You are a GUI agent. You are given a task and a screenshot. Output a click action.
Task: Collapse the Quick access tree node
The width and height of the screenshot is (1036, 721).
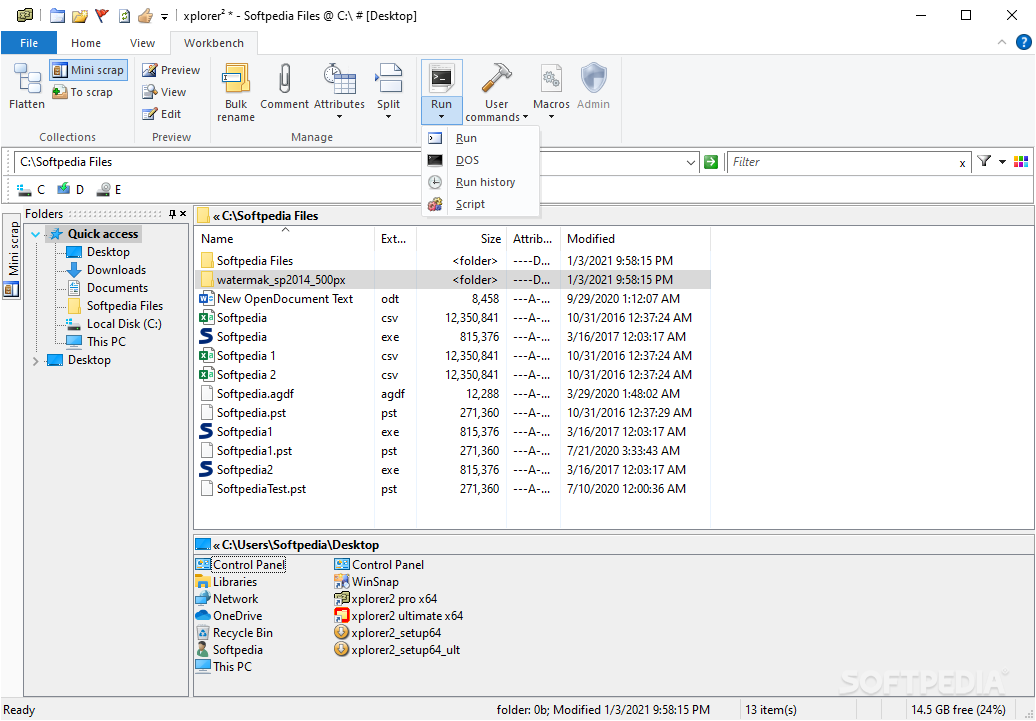[x=36, y=234]
